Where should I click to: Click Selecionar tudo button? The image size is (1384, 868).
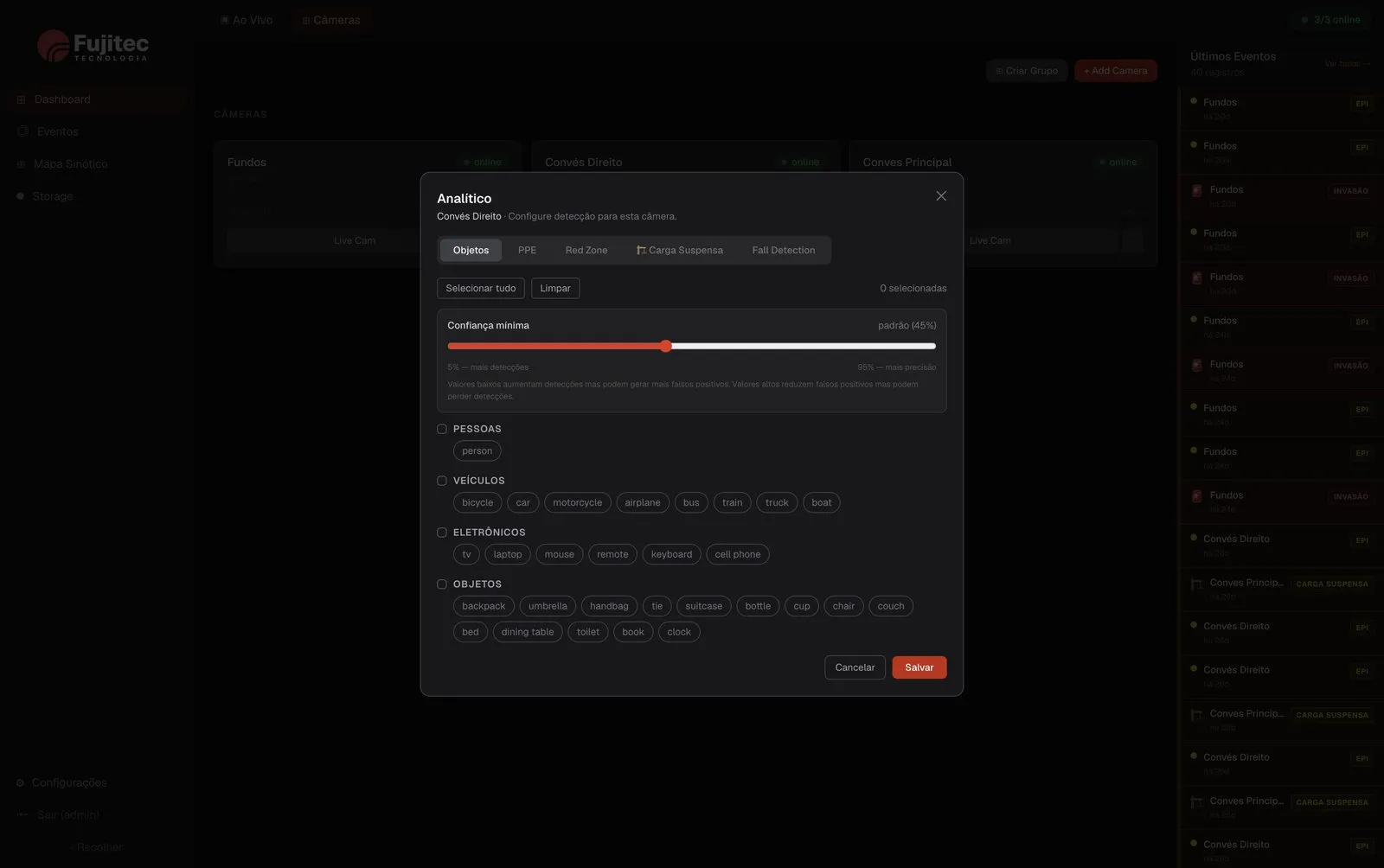[481, 288]
